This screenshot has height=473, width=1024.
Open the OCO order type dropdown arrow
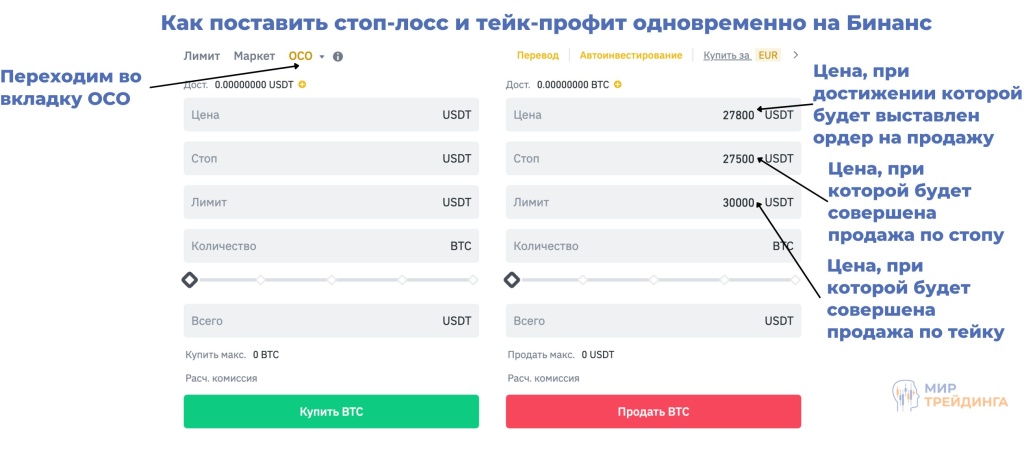[322, 56]
